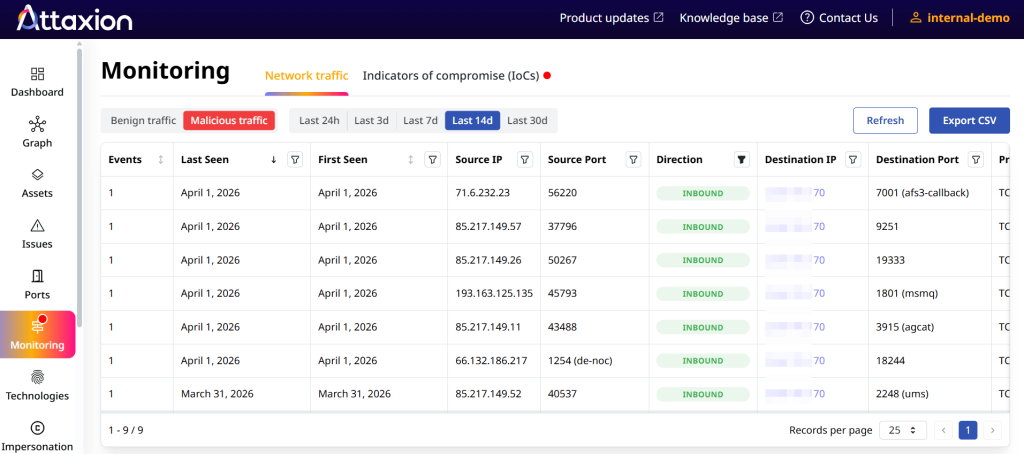Click the 1 - 9 / 9 record count
Screen dimensions: 1024x454
pyautogui.click(x=126, y=430)
